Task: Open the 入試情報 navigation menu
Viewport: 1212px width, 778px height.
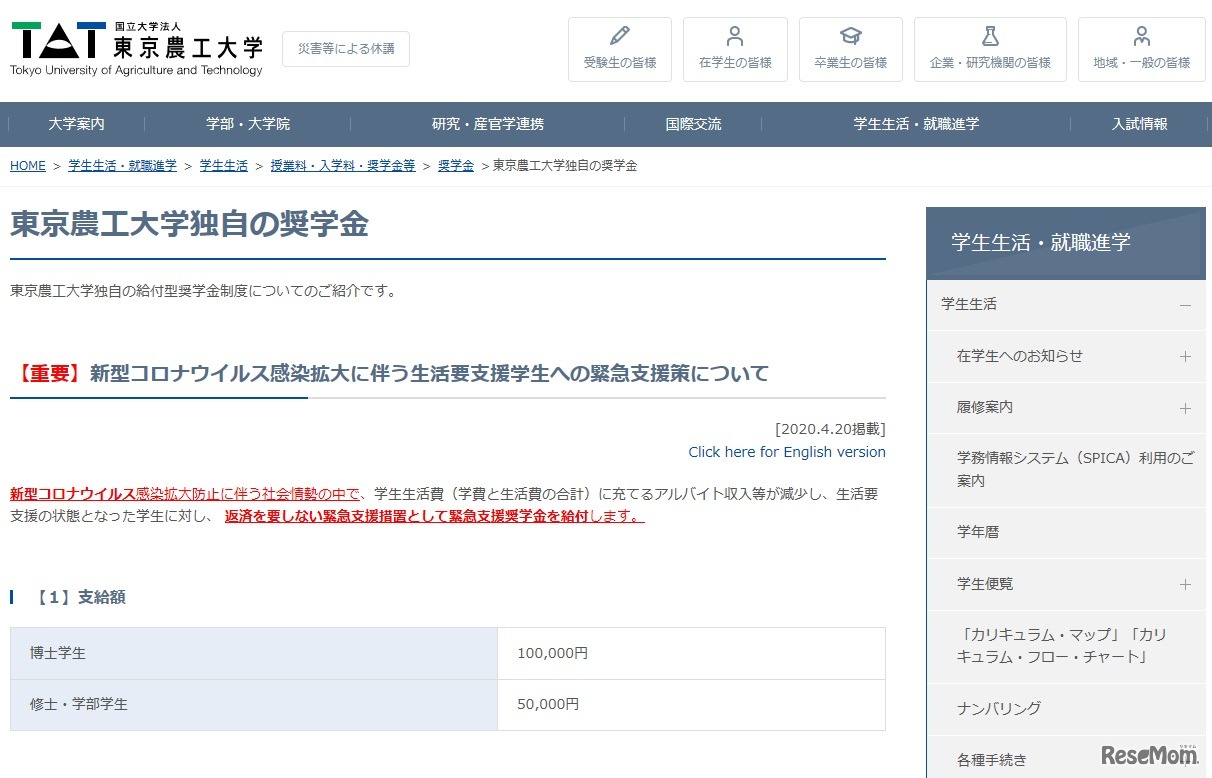Action: pyautogui.click(x=1140, y=124)
